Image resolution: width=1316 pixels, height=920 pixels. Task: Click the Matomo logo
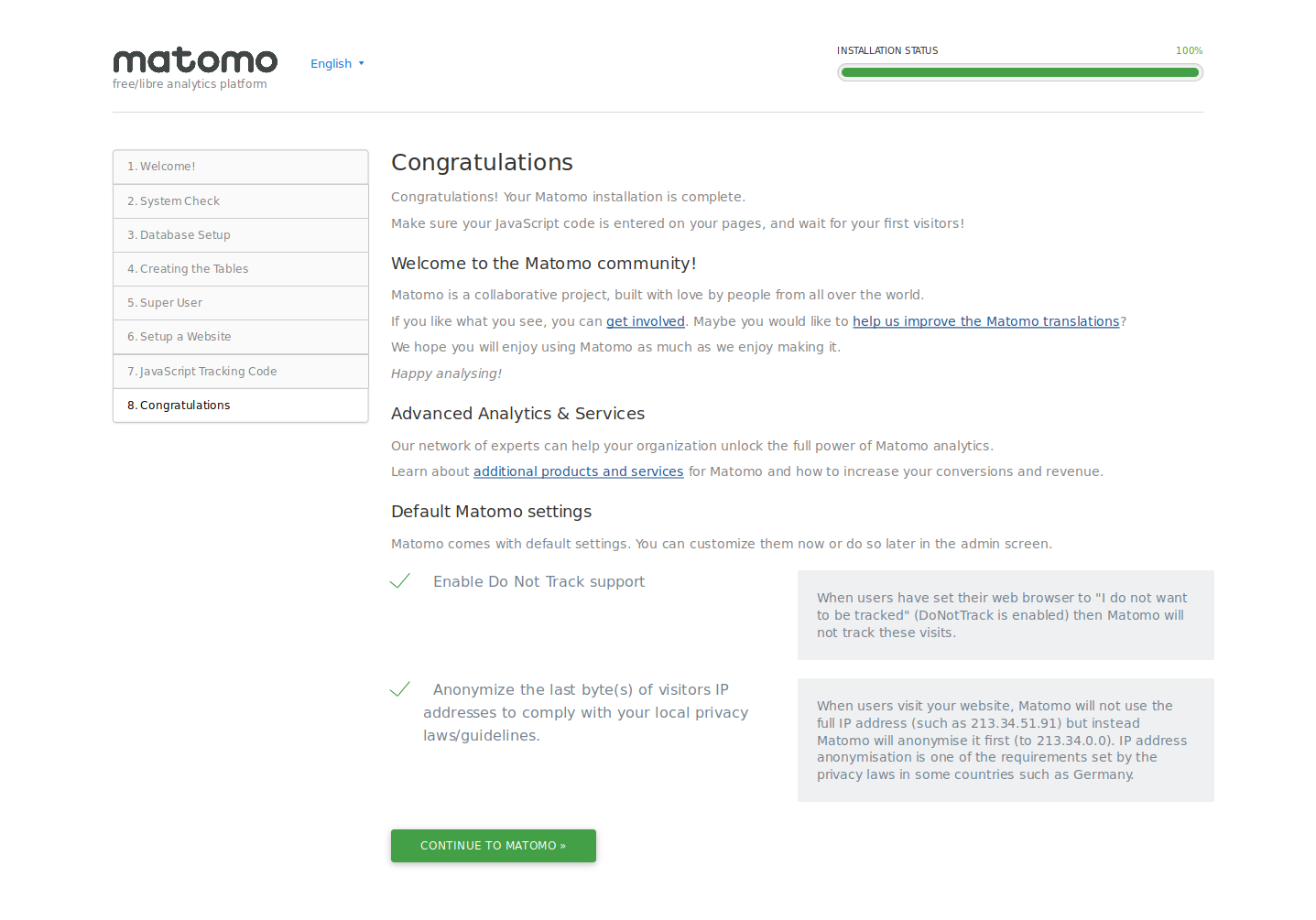tap(194, 61)
